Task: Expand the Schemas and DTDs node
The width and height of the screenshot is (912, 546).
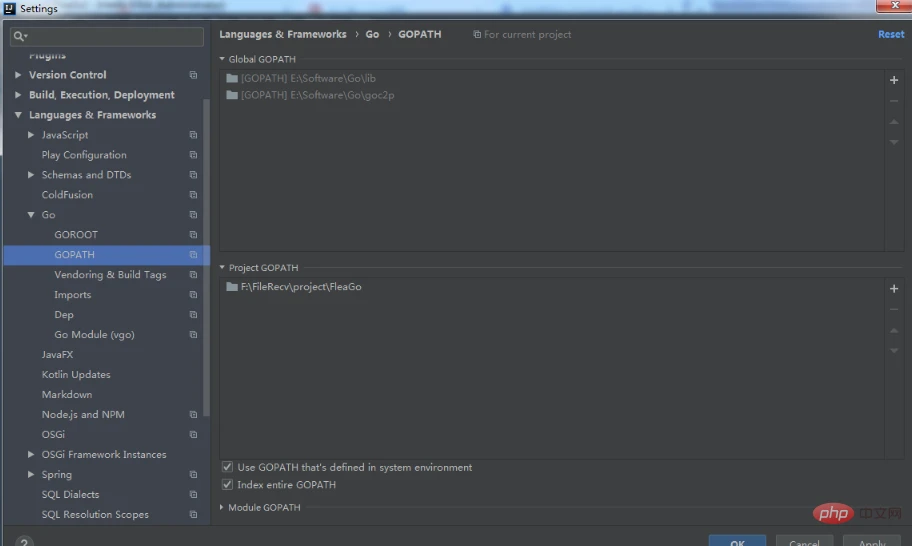Action: [31, 174]
